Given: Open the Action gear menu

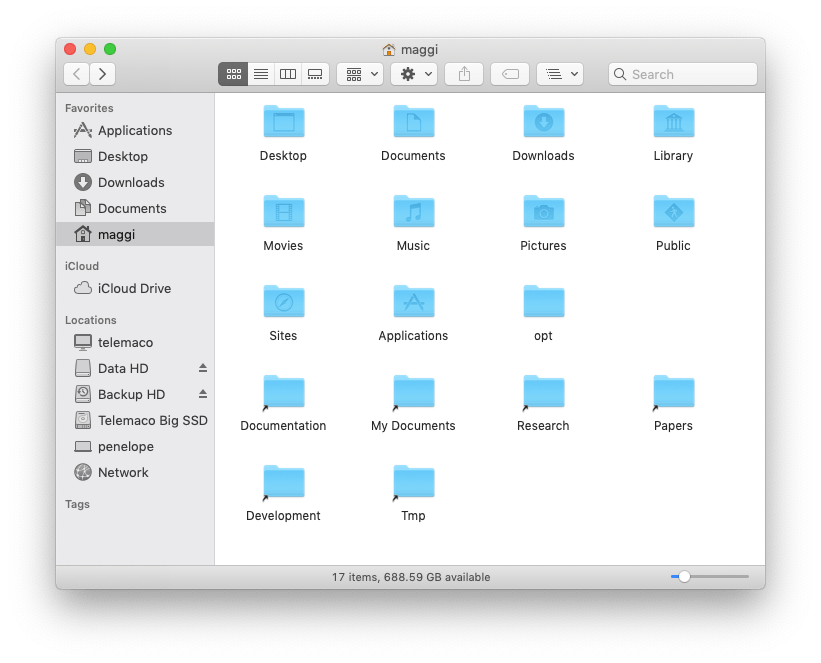Looking at the screenshot, I should (x=413, y=74).
